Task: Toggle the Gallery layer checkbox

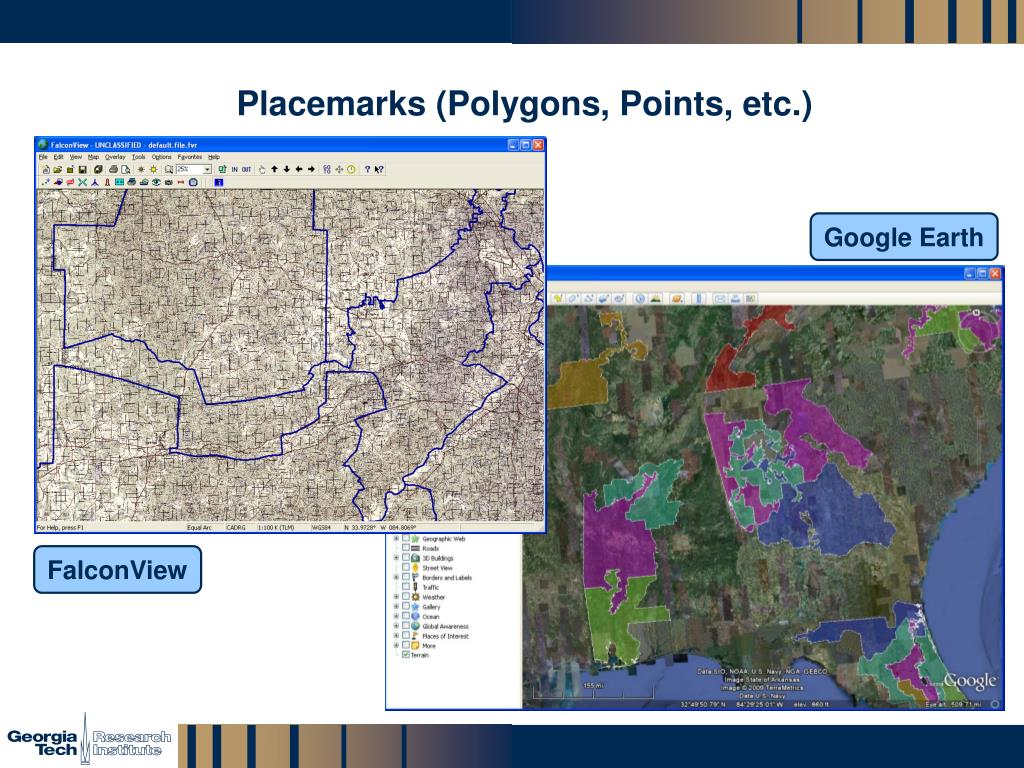Action: click(x=406, y=607)
